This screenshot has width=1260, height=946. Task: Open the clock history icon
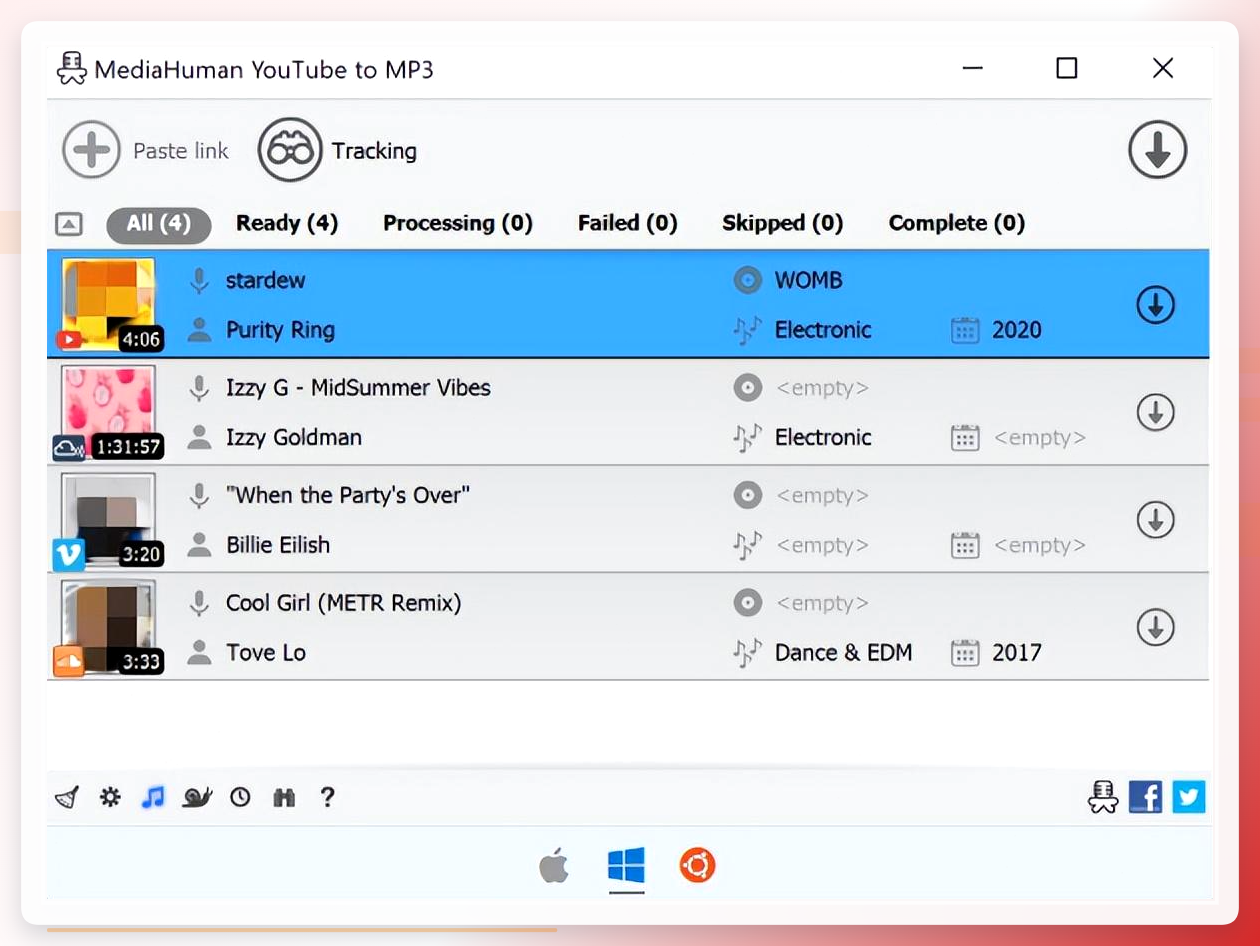pos(240,797)
